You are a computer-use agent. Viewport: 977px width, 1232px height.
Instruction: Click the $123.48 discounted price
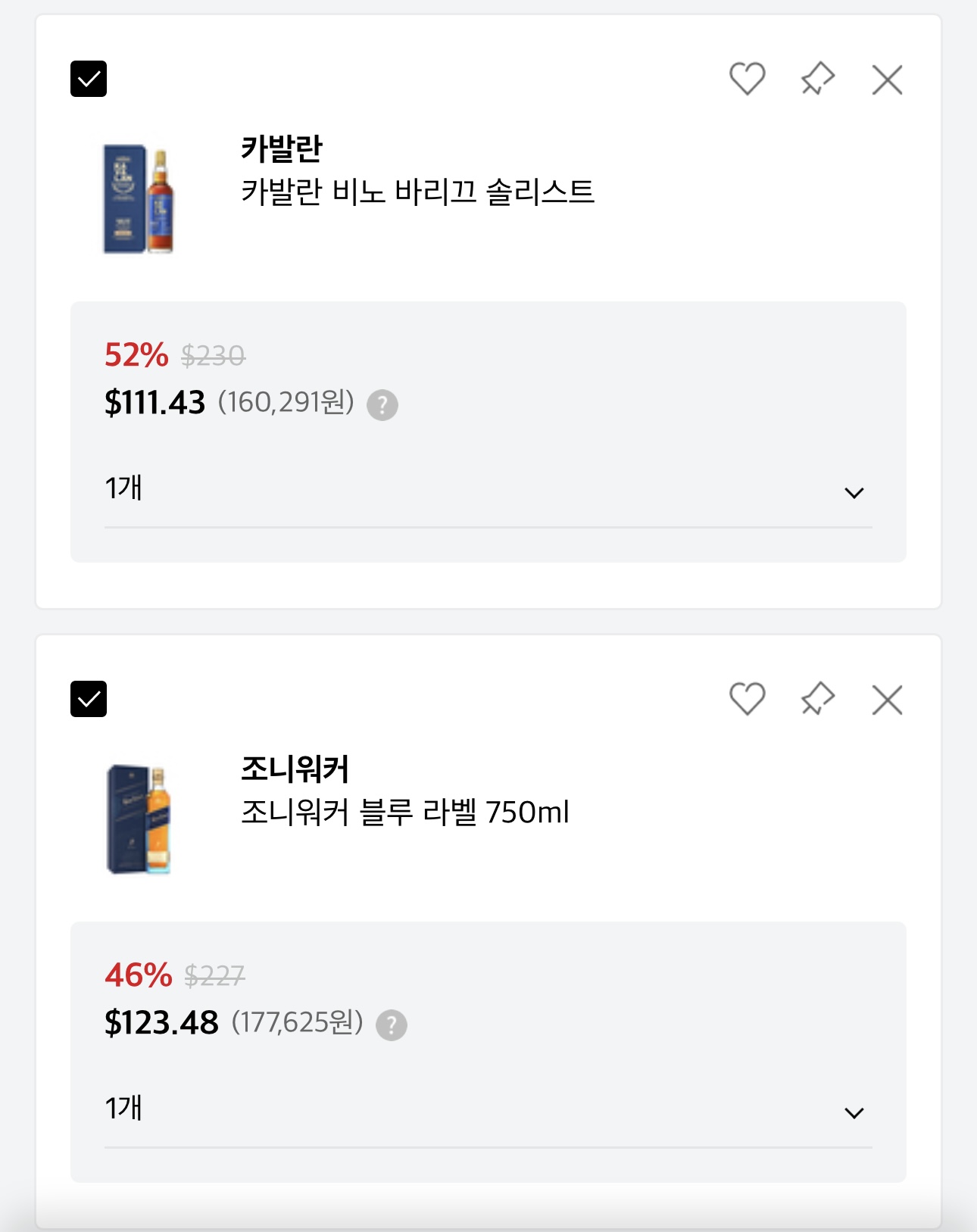pyautogui.click(x=161, y=1022)
